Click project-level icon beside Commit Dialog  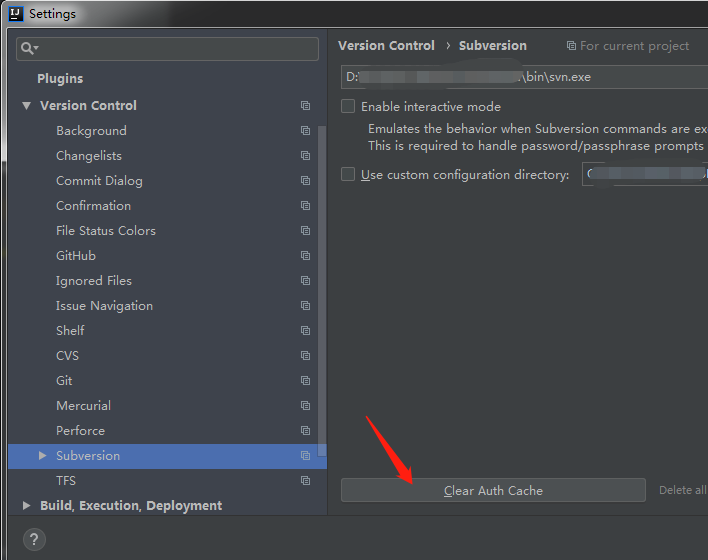[x=306, y=181]
